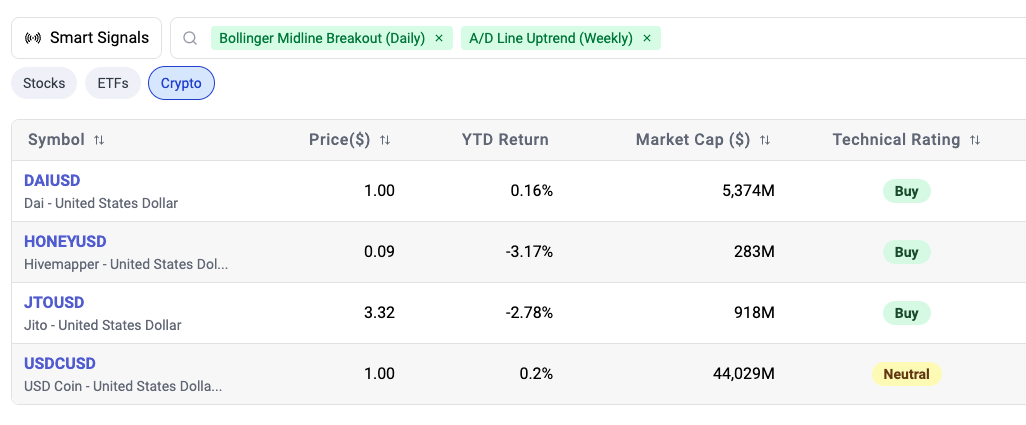Image resolution: width=1026 pixels, height=425 pixels.
Task: Switch to the Stocks tab
Action: click(x=44, y=83)
